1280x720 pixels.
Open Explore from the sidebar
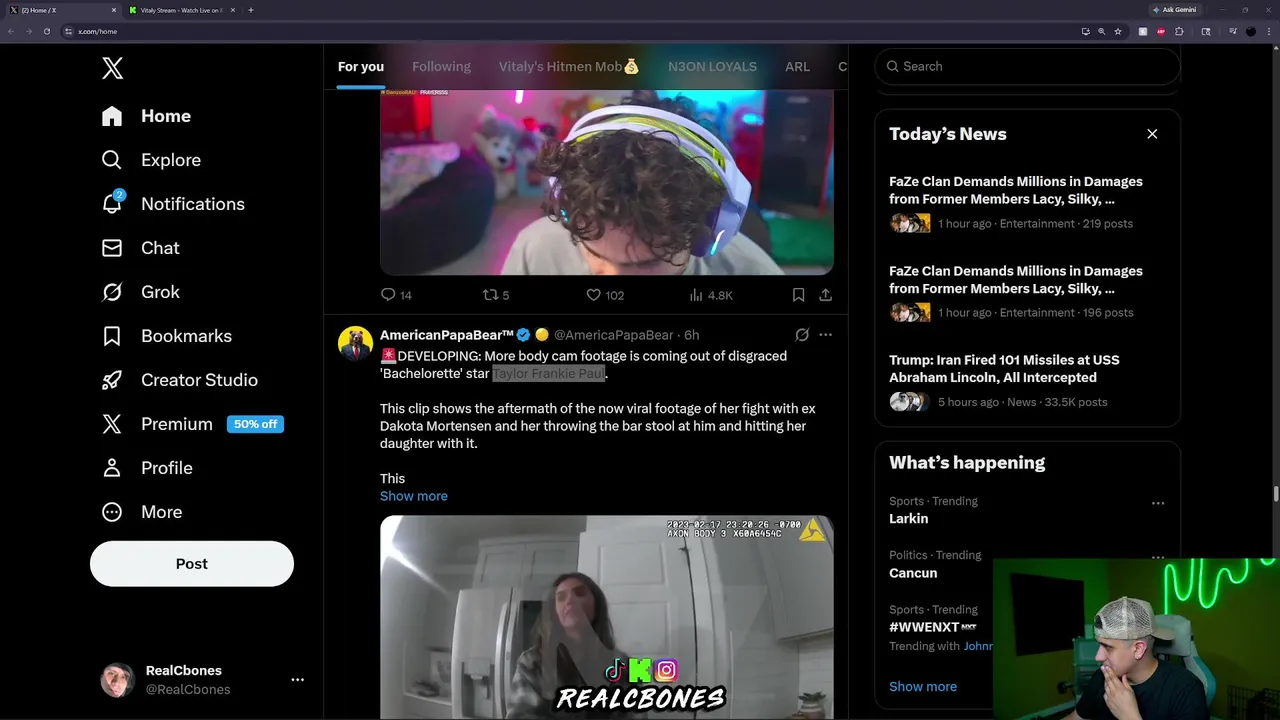coord(151,160)
